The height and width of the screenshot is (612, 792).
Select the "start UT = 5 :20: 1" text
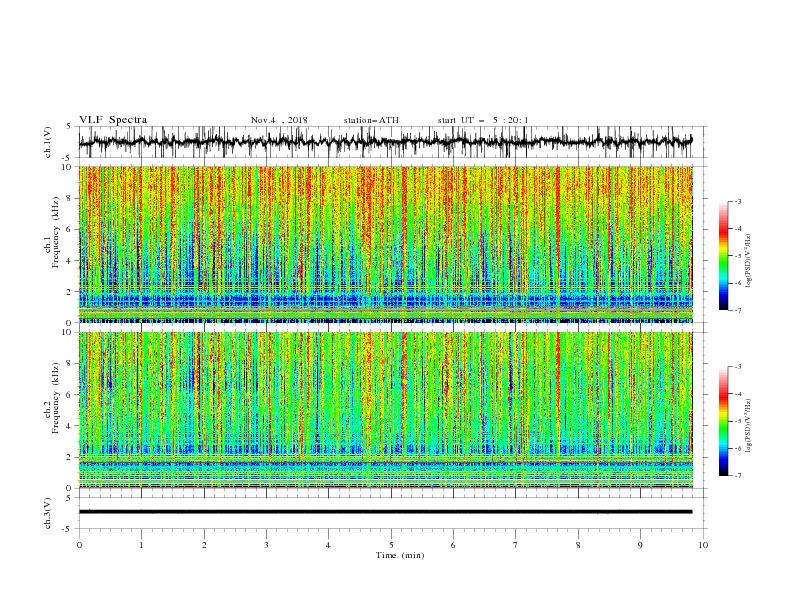point(483,120)
